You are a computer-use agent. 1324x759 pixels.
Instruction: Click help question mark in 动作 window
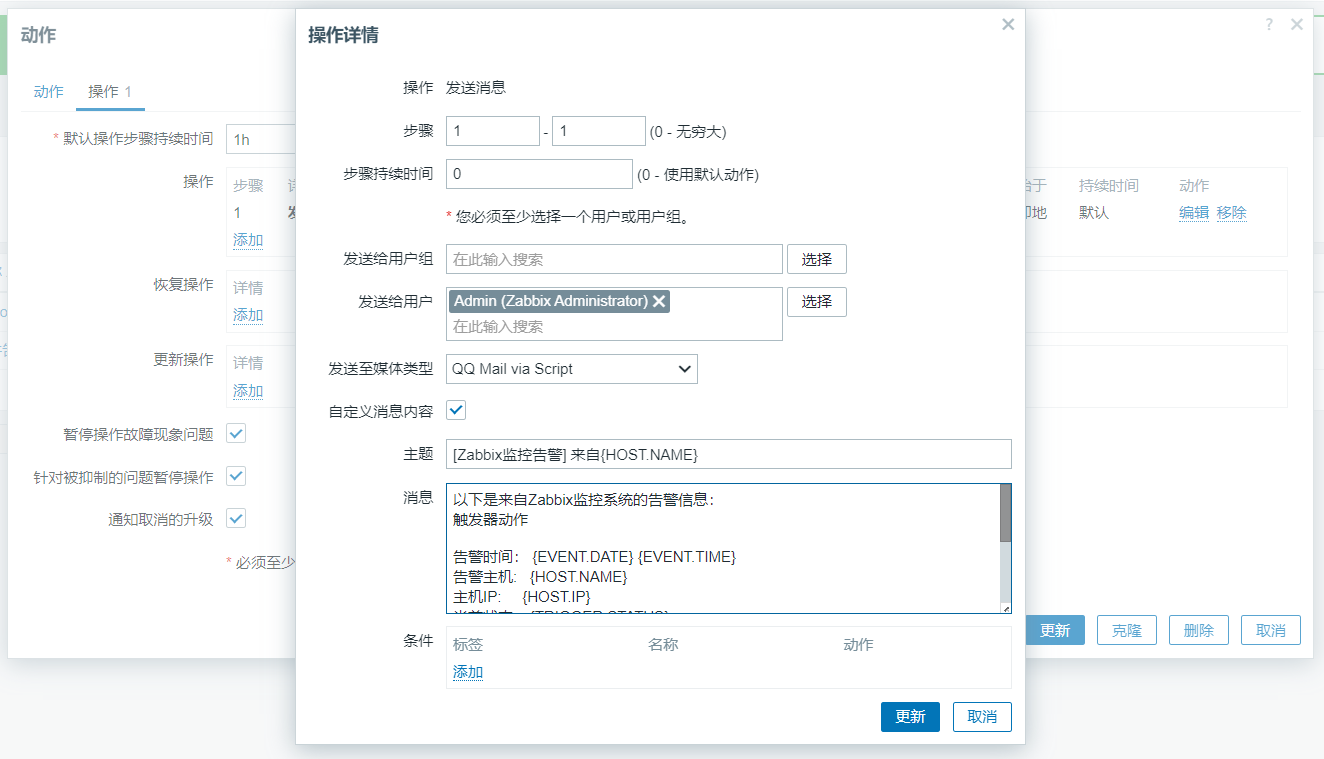1270,25
